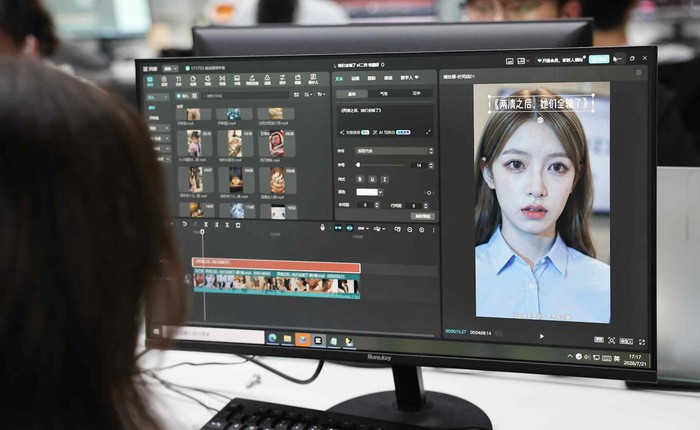The image size is (700, 430).
Task: Click the microphone record voiceover icon
Action: coord(322,228)
